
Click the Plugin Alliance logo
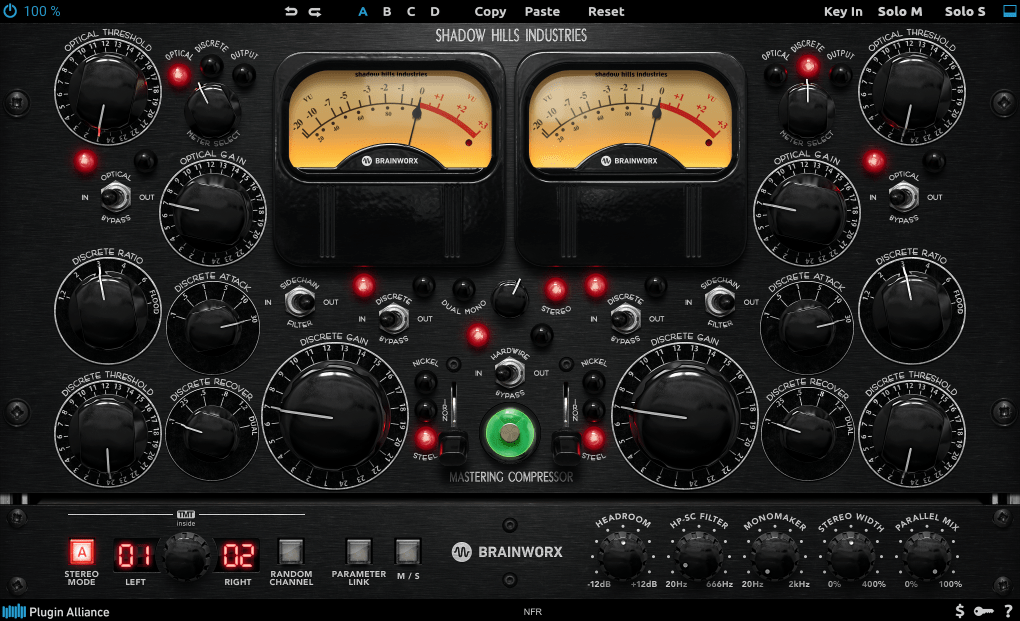click(56, 611)
